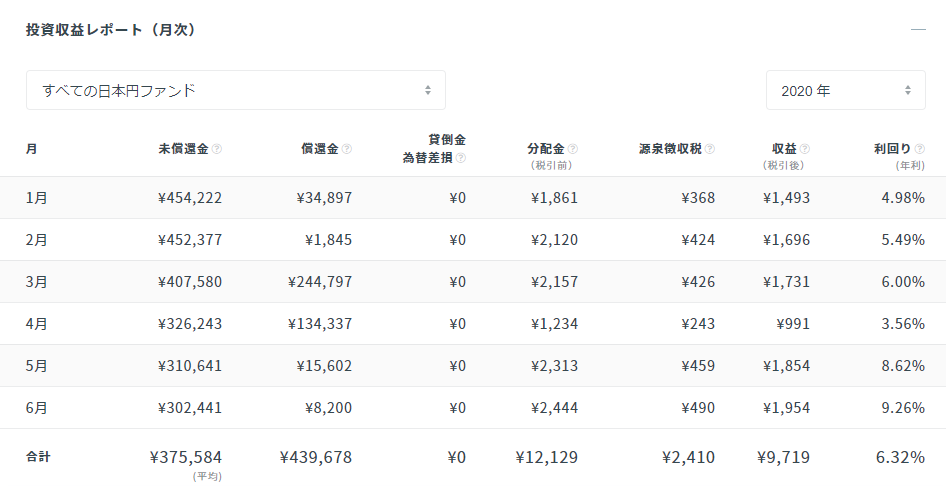Viewport: 946px width, 486px height.
Task: Click the arrows on the year selector
Action: coord(907,90)
